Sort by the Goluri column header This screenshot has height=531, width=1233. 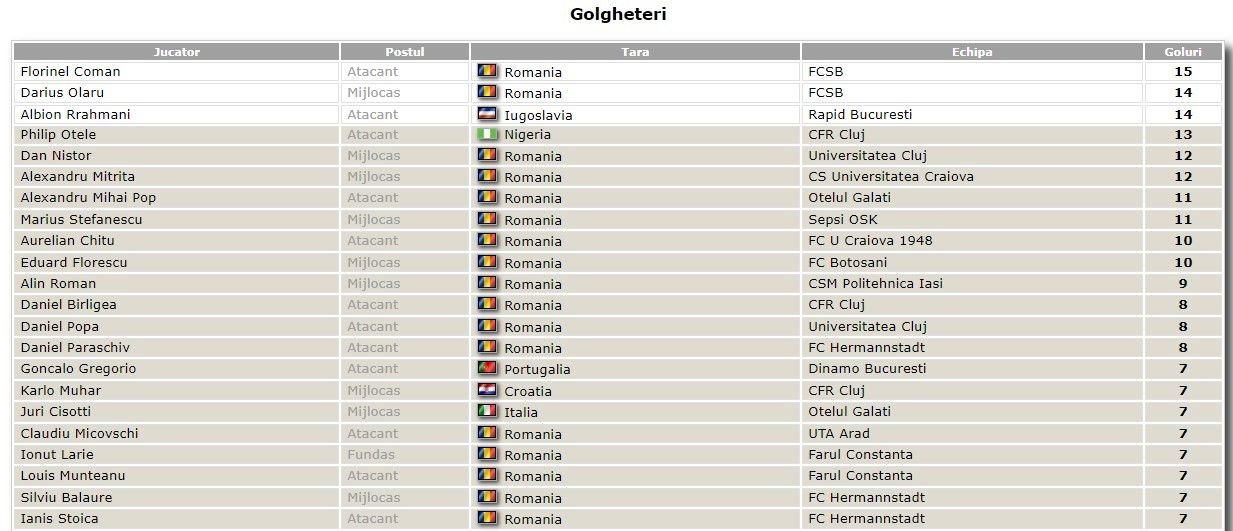(x=1183, y=52)
